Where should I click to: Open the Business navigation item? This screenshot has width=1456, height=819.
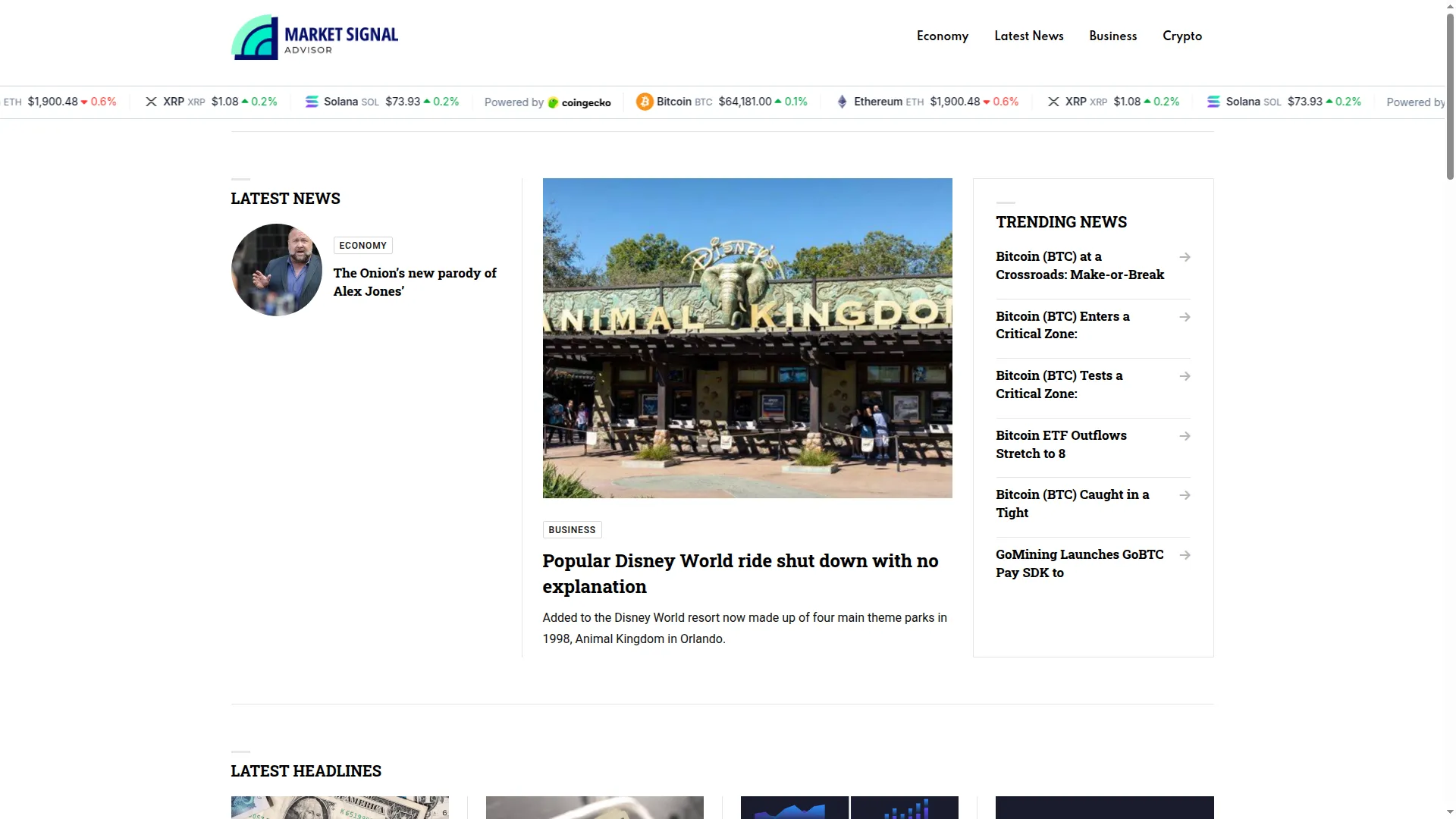pos(1113,36)
